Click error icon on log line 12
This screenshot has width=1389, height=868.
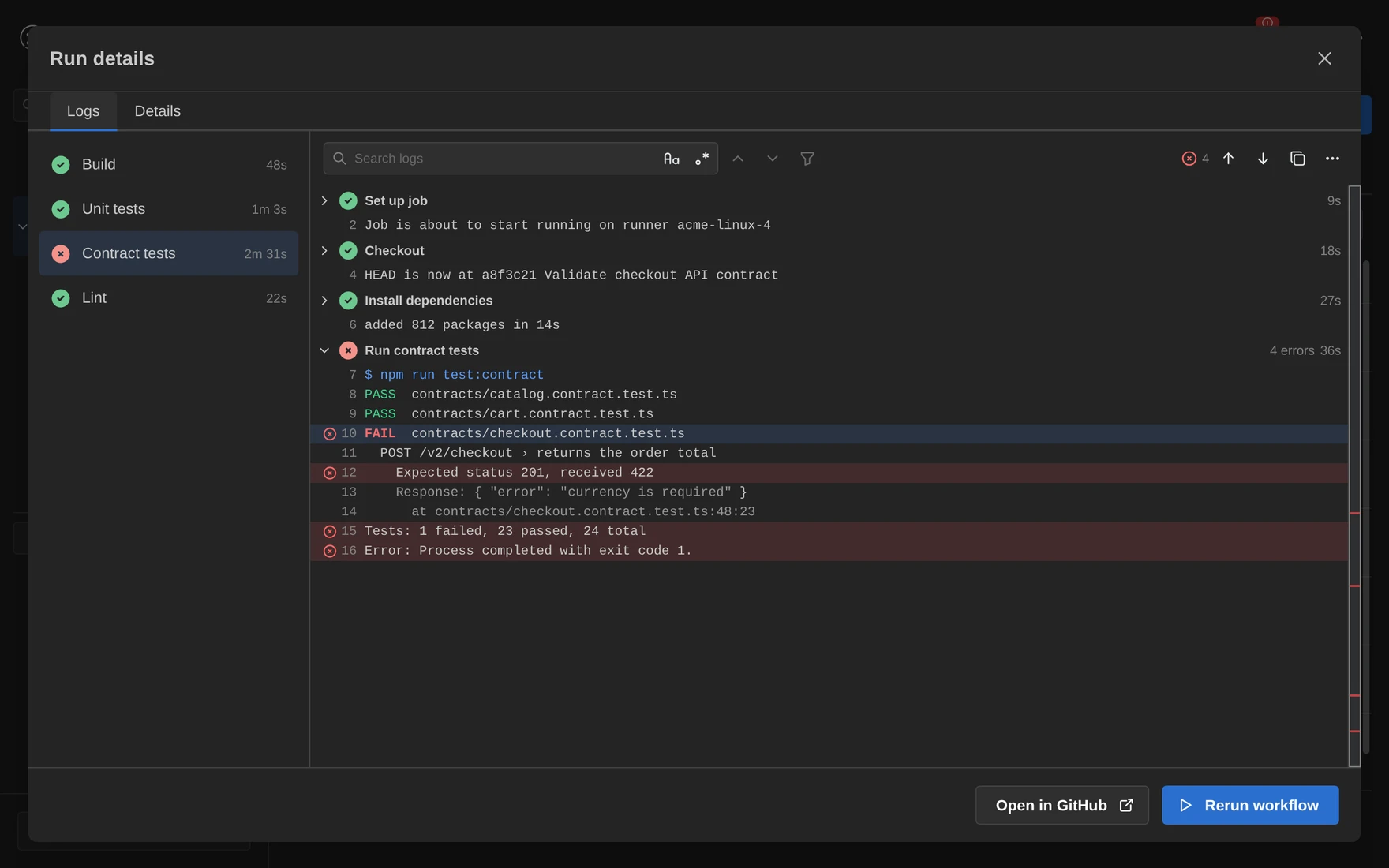tap(330, 473)
